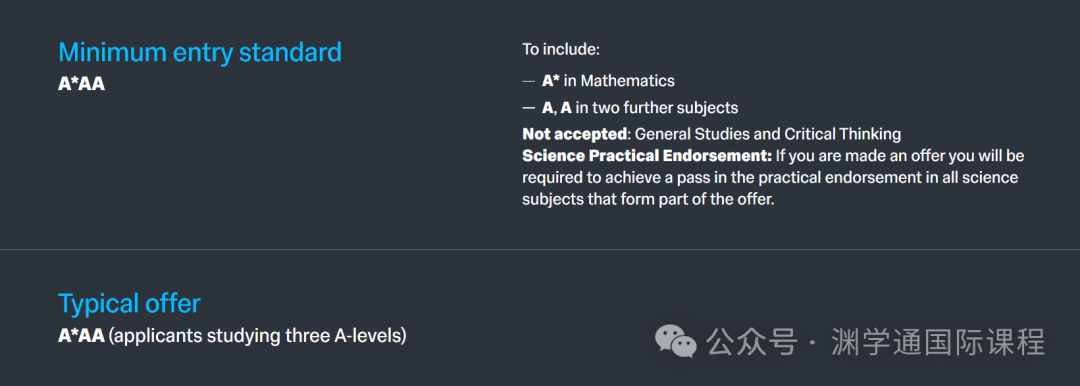Click the dash bullet before 'A*' in Mathematics
This screenshot has width=1080, height=386.
(528, 81)
